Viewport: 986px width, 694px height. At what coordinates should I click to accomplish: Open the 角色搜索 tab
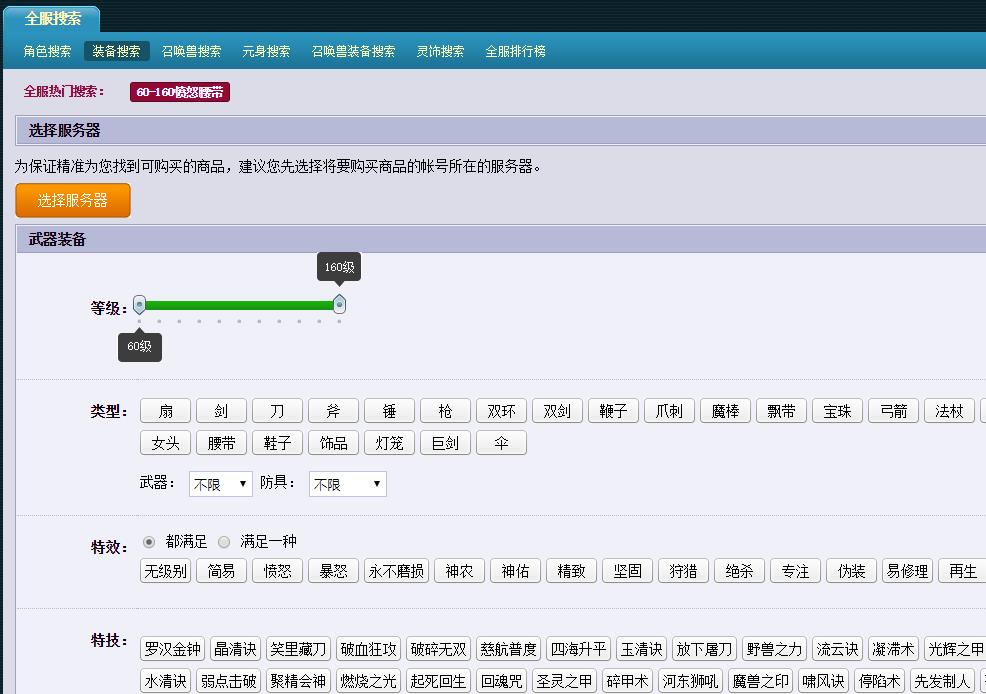pyautogui.click(x=47, y=51)
